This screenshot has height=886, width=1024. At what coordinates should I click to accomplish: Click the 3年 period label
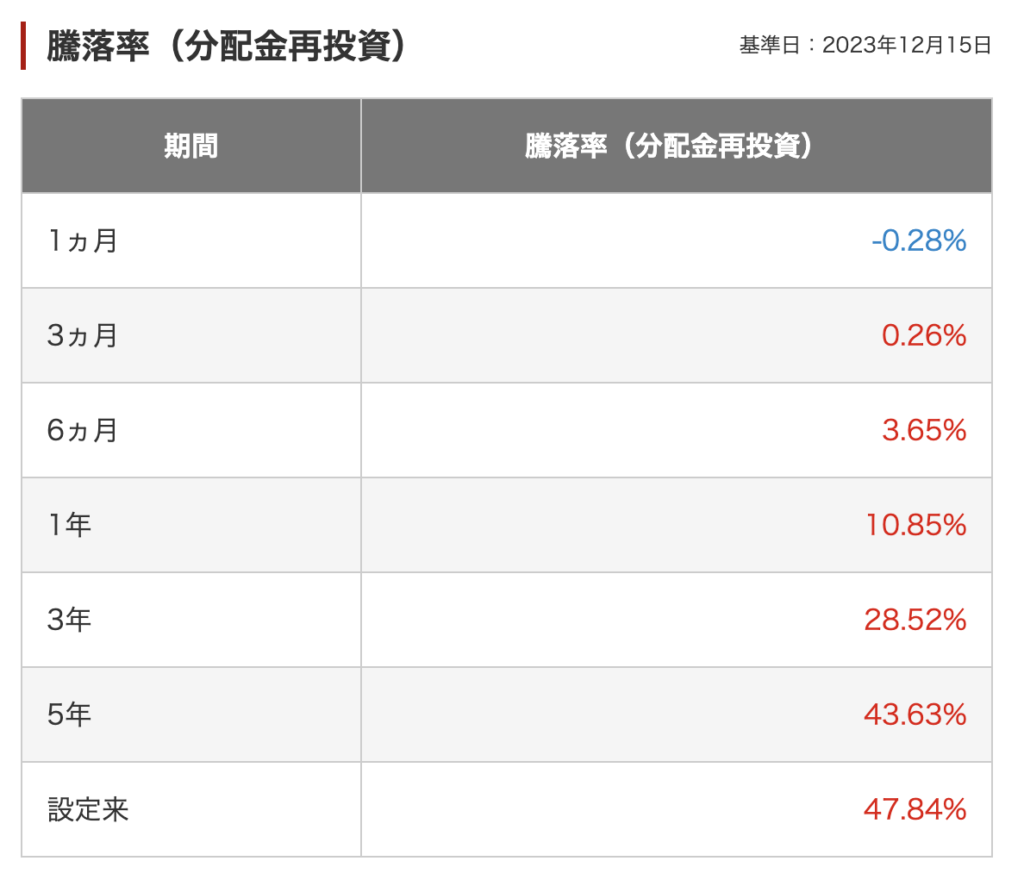coord(70,621)
